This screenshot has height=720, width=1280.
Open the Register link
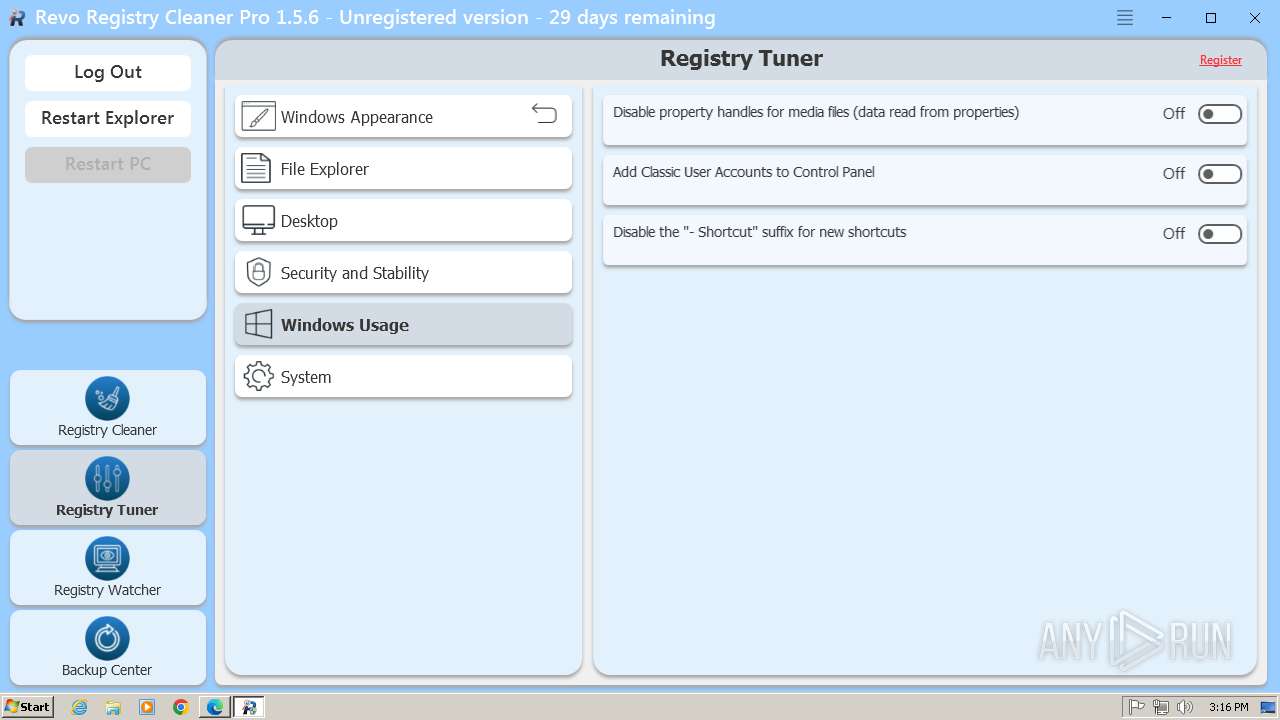[1221, 60]
